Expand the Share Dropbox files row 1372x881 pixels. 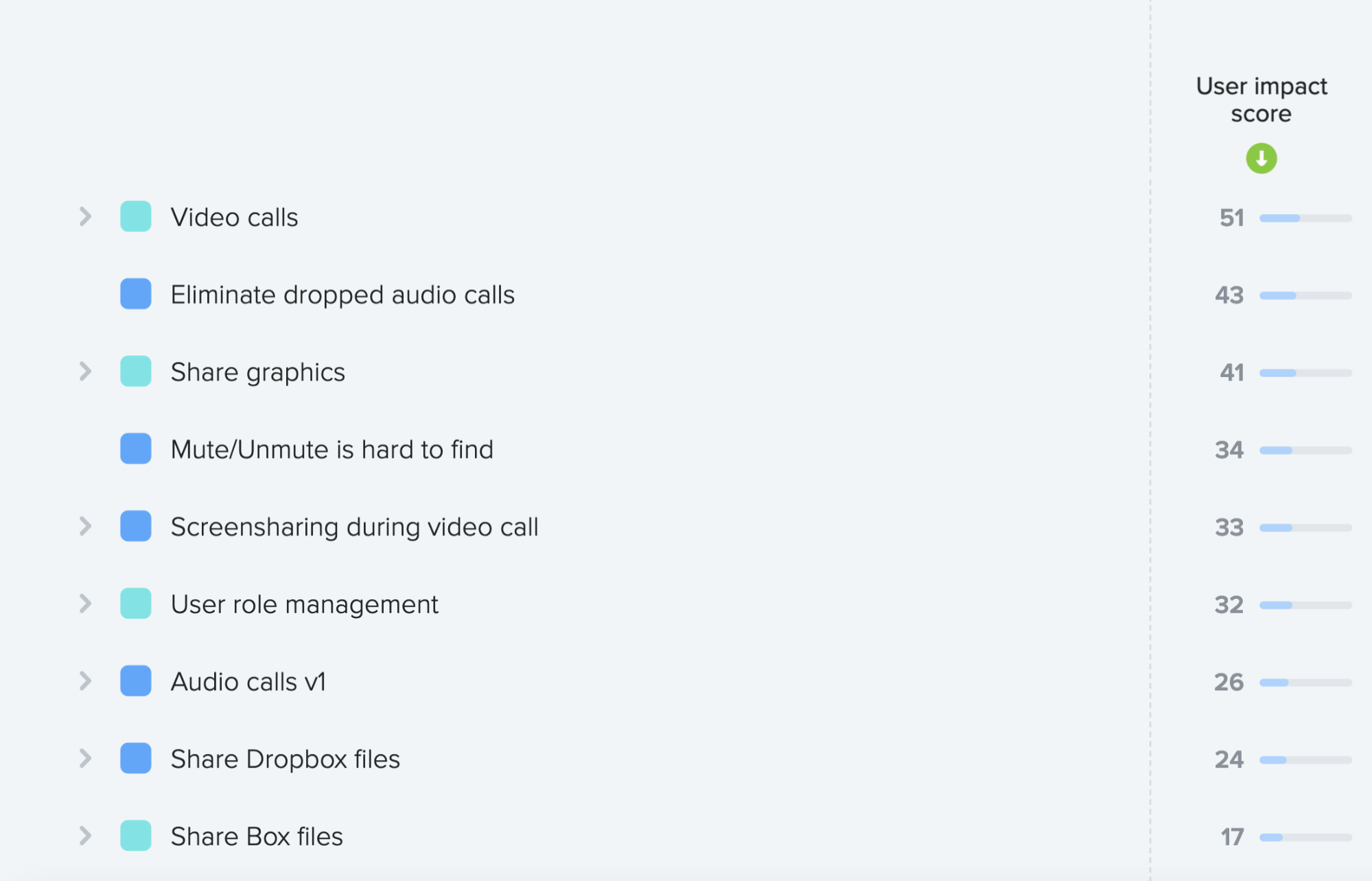pyautogui.click(x=85, y=759)
